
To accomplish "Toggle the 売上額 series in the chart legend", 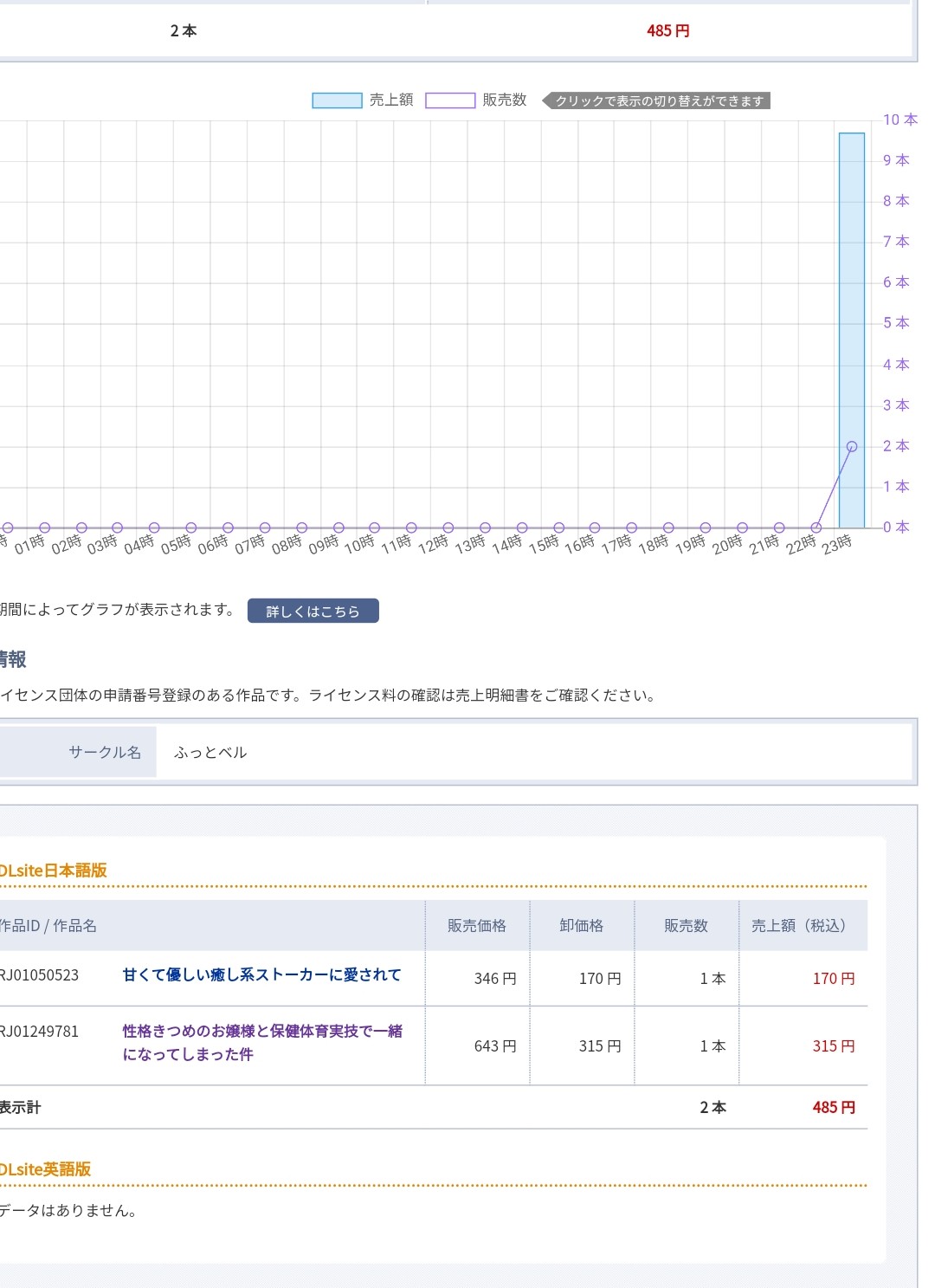I will click(363, 100).
